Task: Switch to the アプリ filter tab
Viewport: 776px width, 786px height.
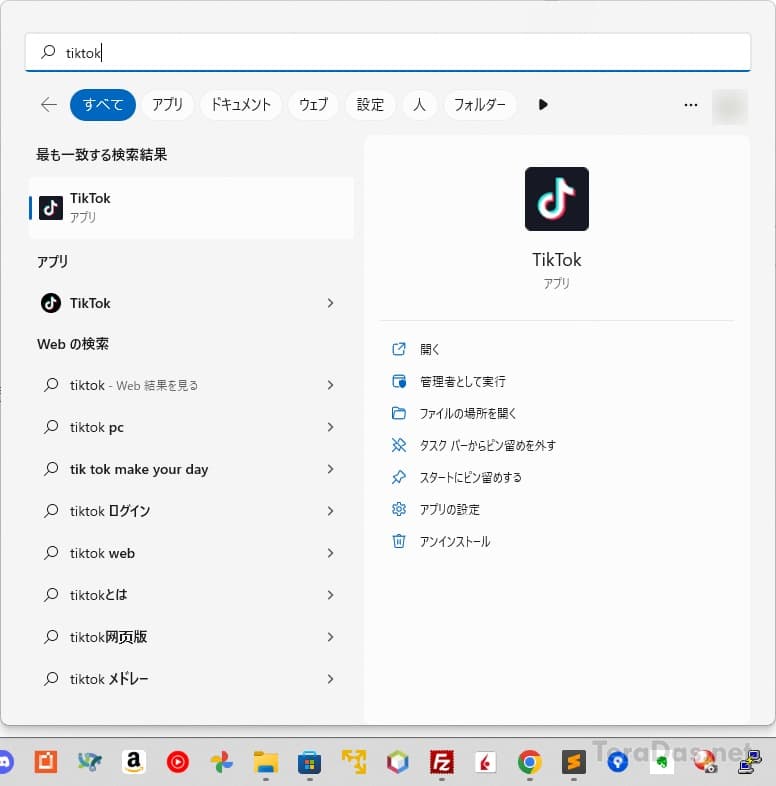Action: pyautogui.click(x=167, y=105)
